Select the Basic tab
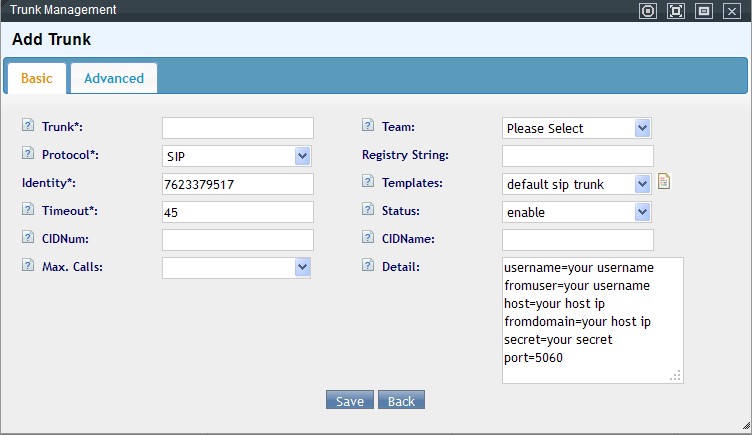 [37, 78]
